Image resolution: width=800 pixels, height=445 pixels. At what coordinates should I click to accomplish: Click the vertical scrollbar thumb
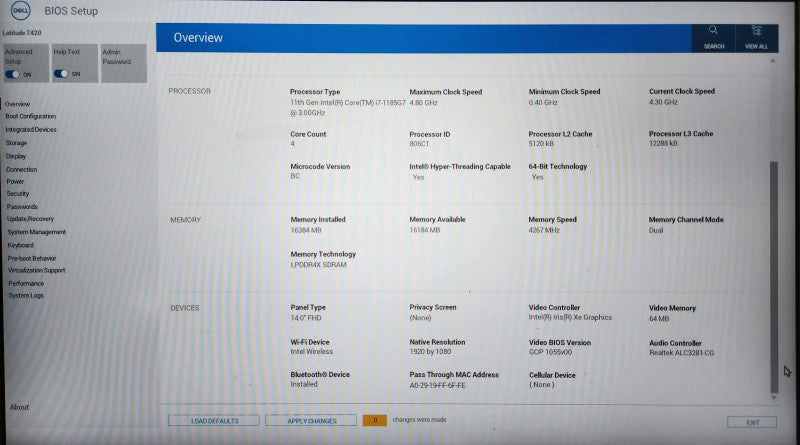coord(773,277)
